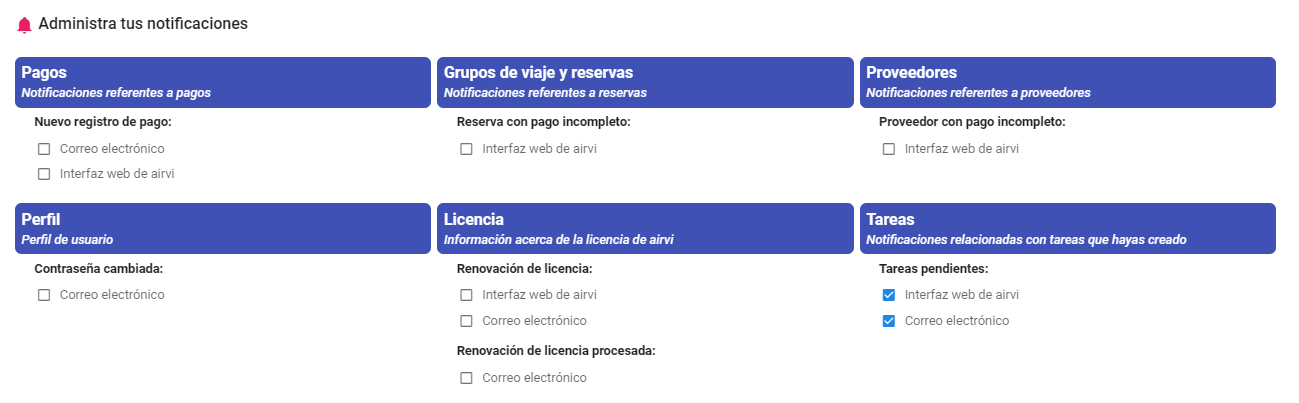
Task: Tick web interface under Renovación de licencia
Action: 466,295
